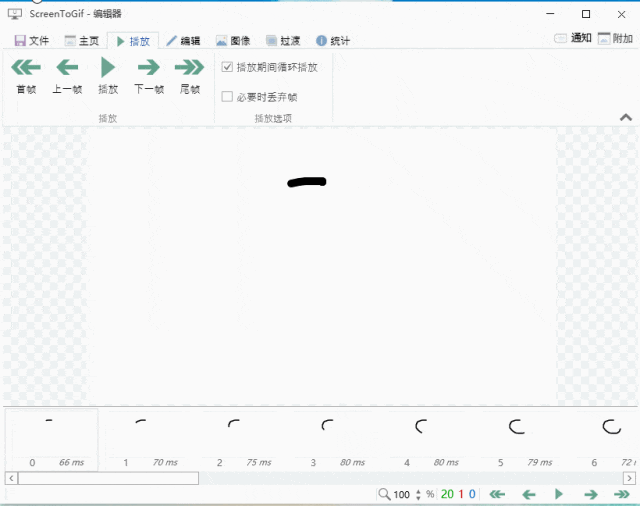This screenshot has width=640, height=506.
Task: Go to first frame via status bar icon
Action: (x=497, y=495)
